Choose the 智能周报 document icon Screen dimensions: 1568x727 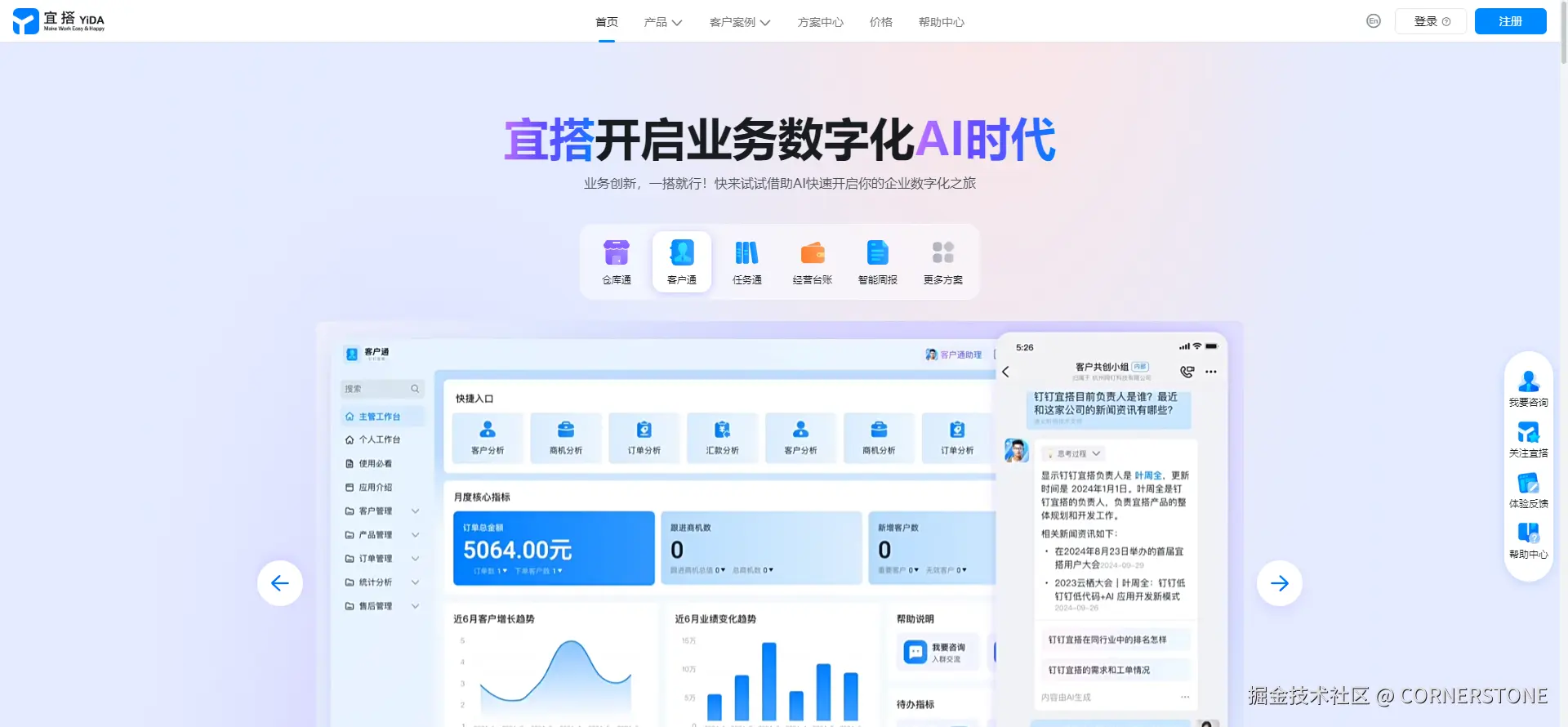tap(878, 252)
